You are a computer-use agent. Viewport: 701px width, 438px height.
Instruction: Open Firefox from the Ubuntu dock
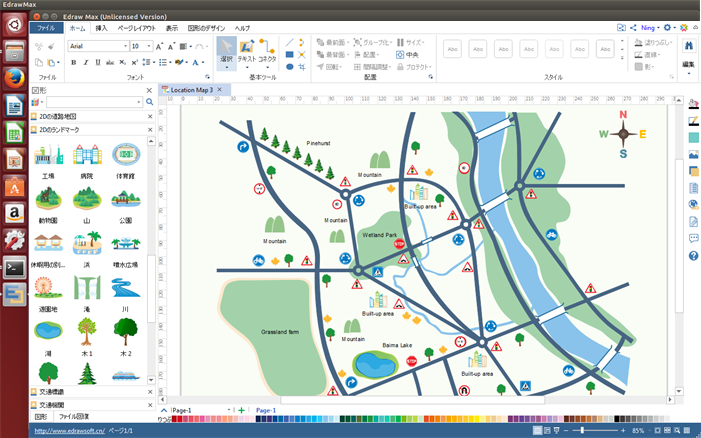click(x=15, y=78)
